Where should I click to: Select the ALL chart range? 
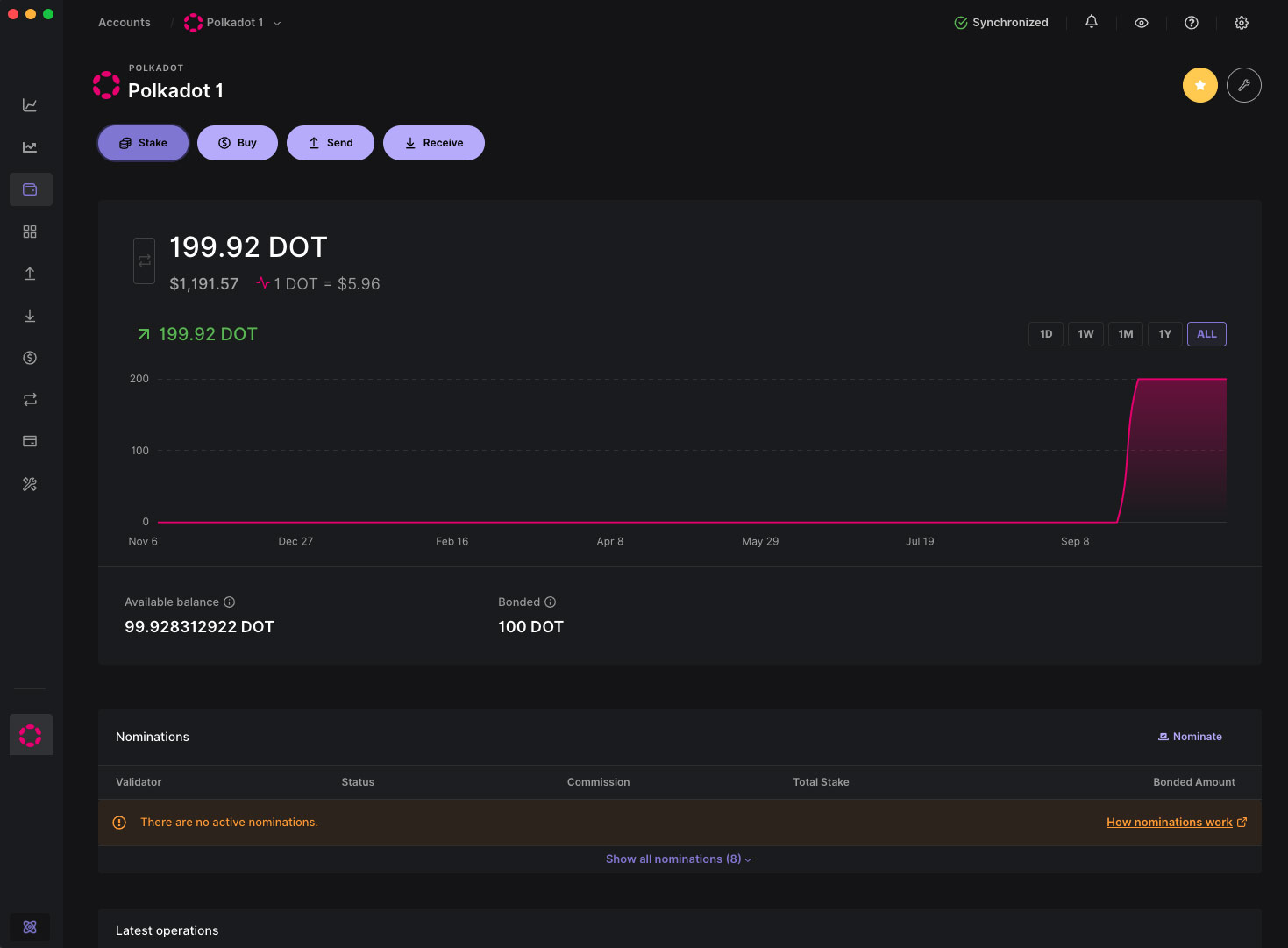tap(1206, 334)
